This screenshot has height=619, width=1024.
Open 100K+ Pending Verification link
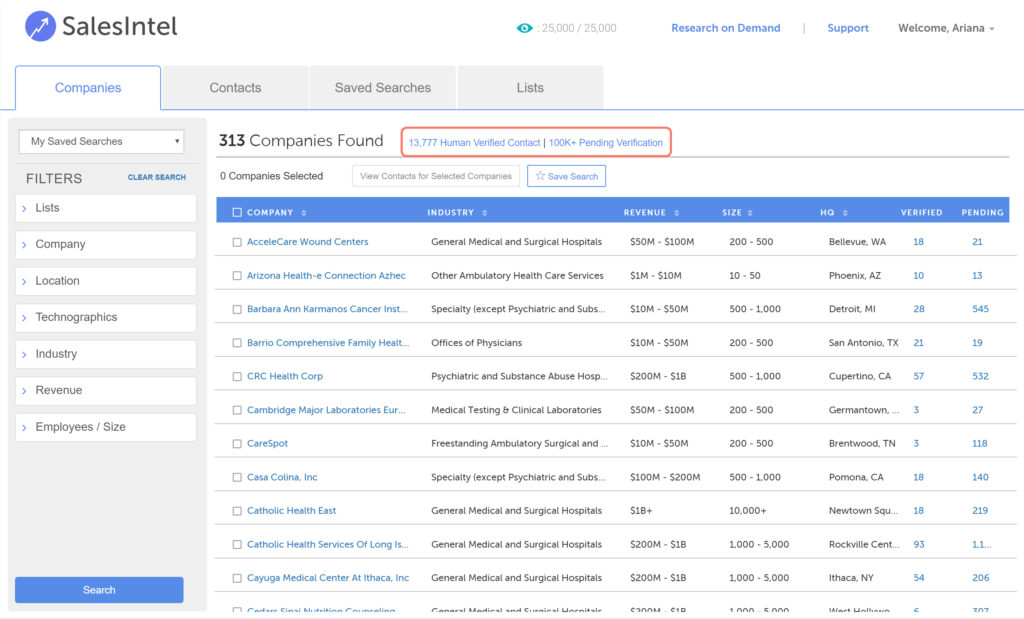(605, 142)
